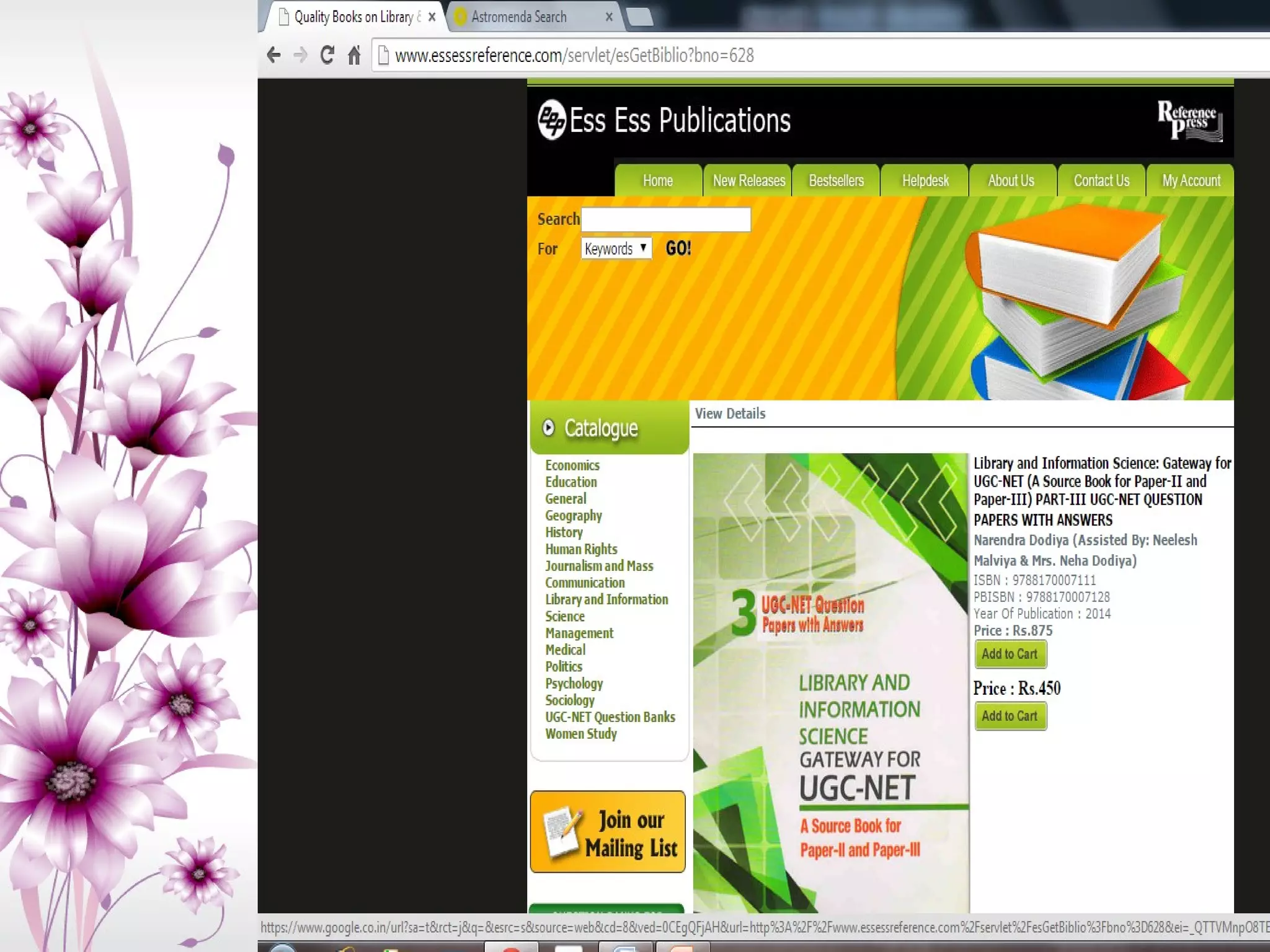This screenshot has width=1270, height=952.
Task: Click the Join our Mailing List banner
Action: pos(608,832)
